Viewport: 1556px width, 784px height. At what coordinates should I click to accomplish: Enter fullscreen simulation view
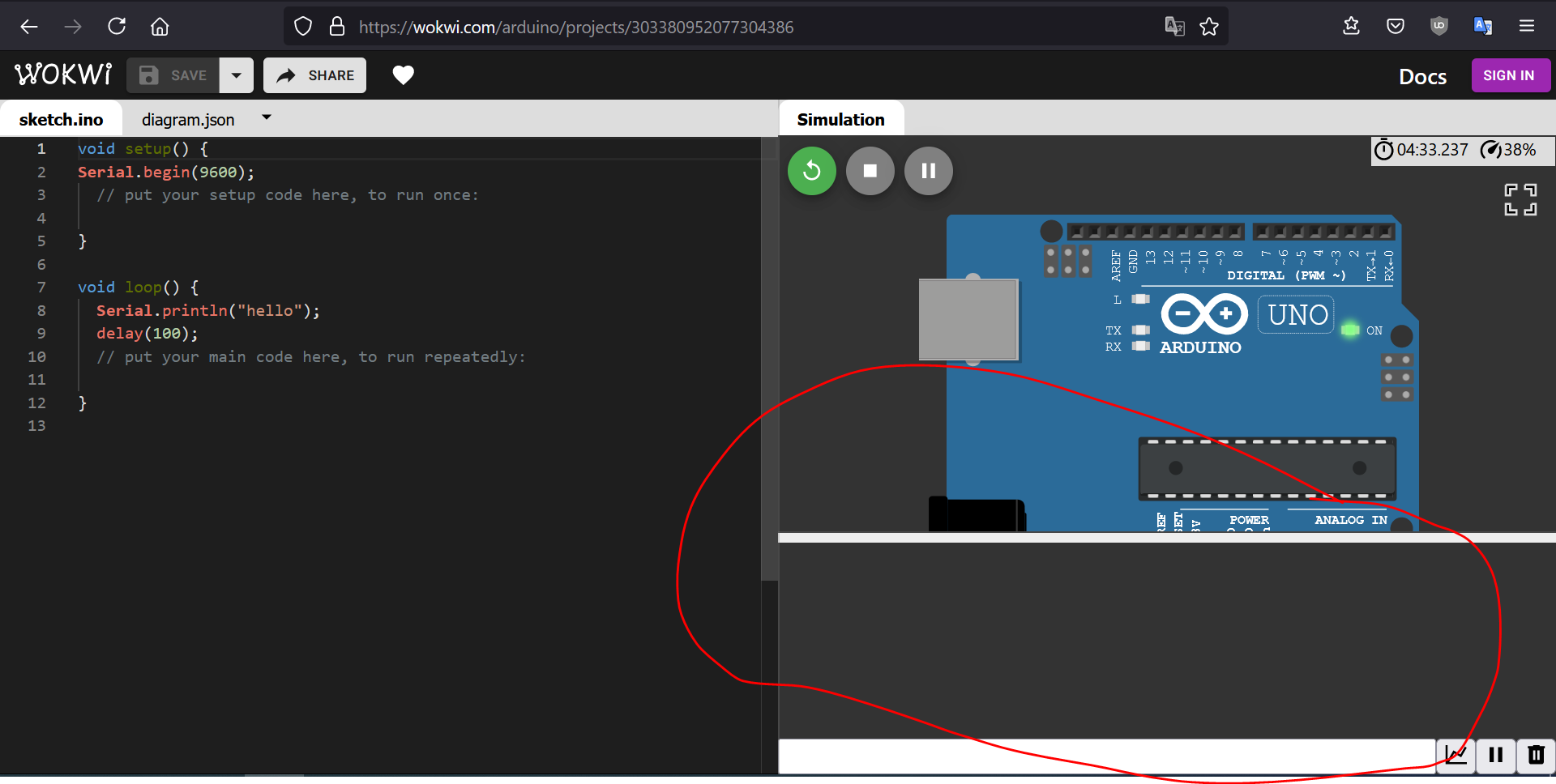[x=1519, y=200]
